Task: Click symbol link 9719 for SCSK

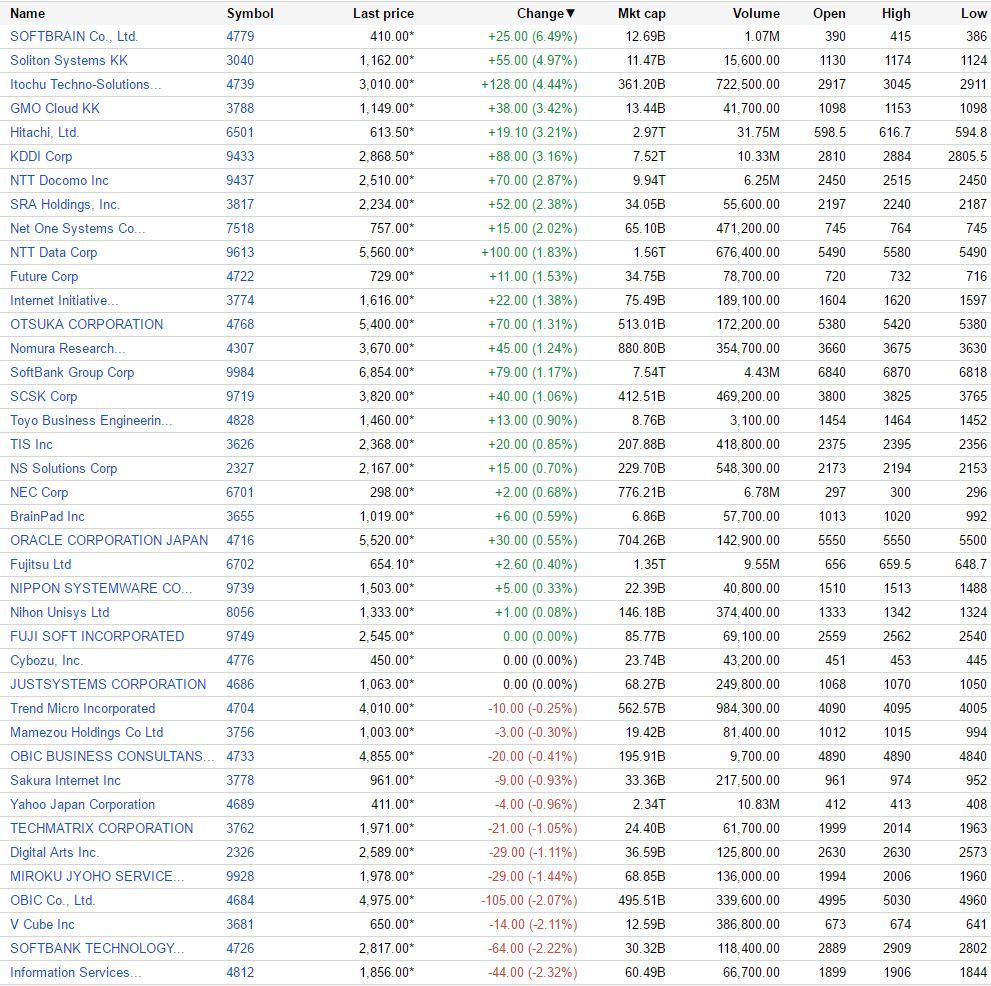Action: click(x=240, y=396)
